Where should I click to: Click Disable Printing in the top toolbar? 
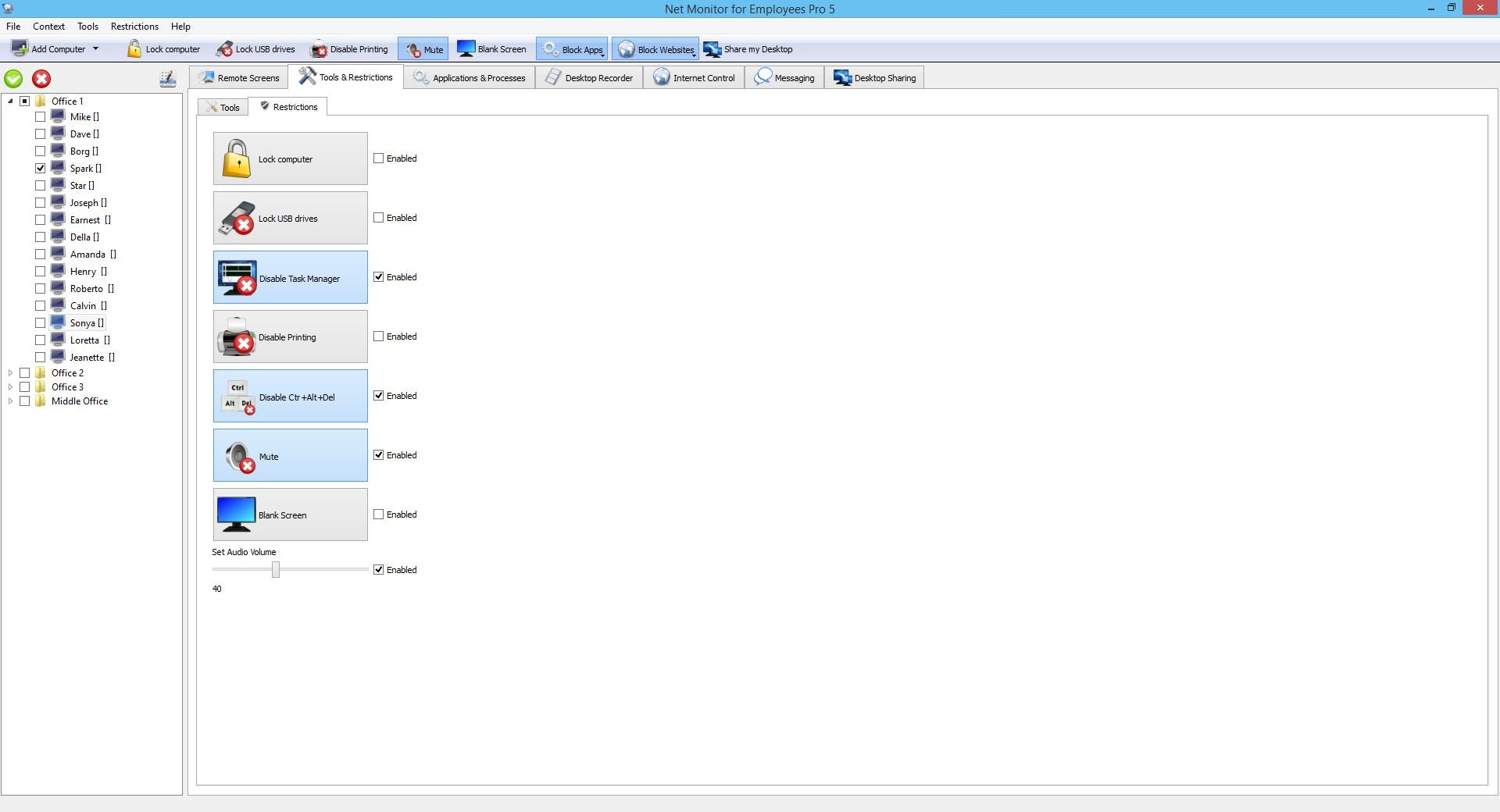pos(349,49)
